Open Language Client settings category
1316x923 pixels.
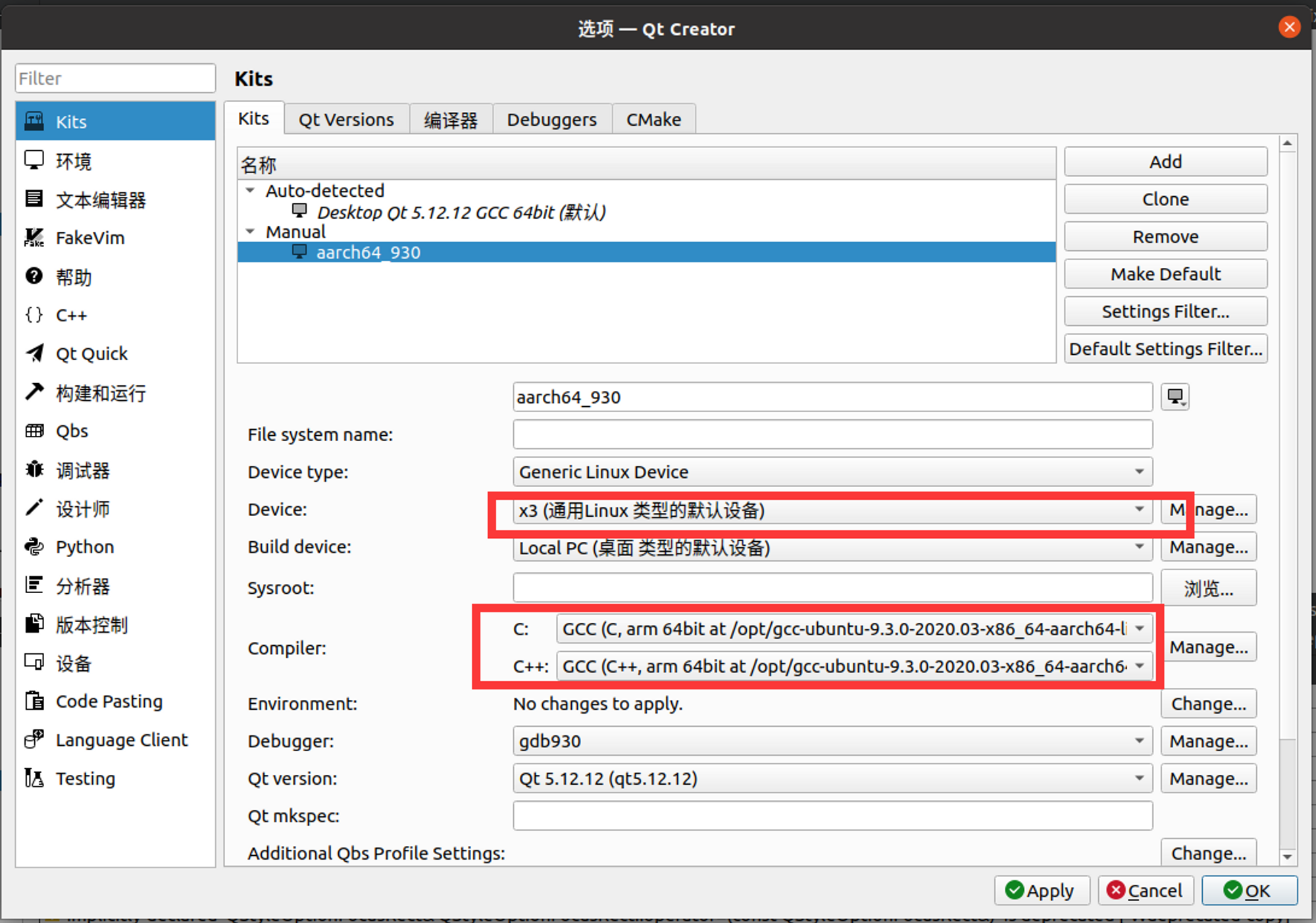(x=115, y=740)
